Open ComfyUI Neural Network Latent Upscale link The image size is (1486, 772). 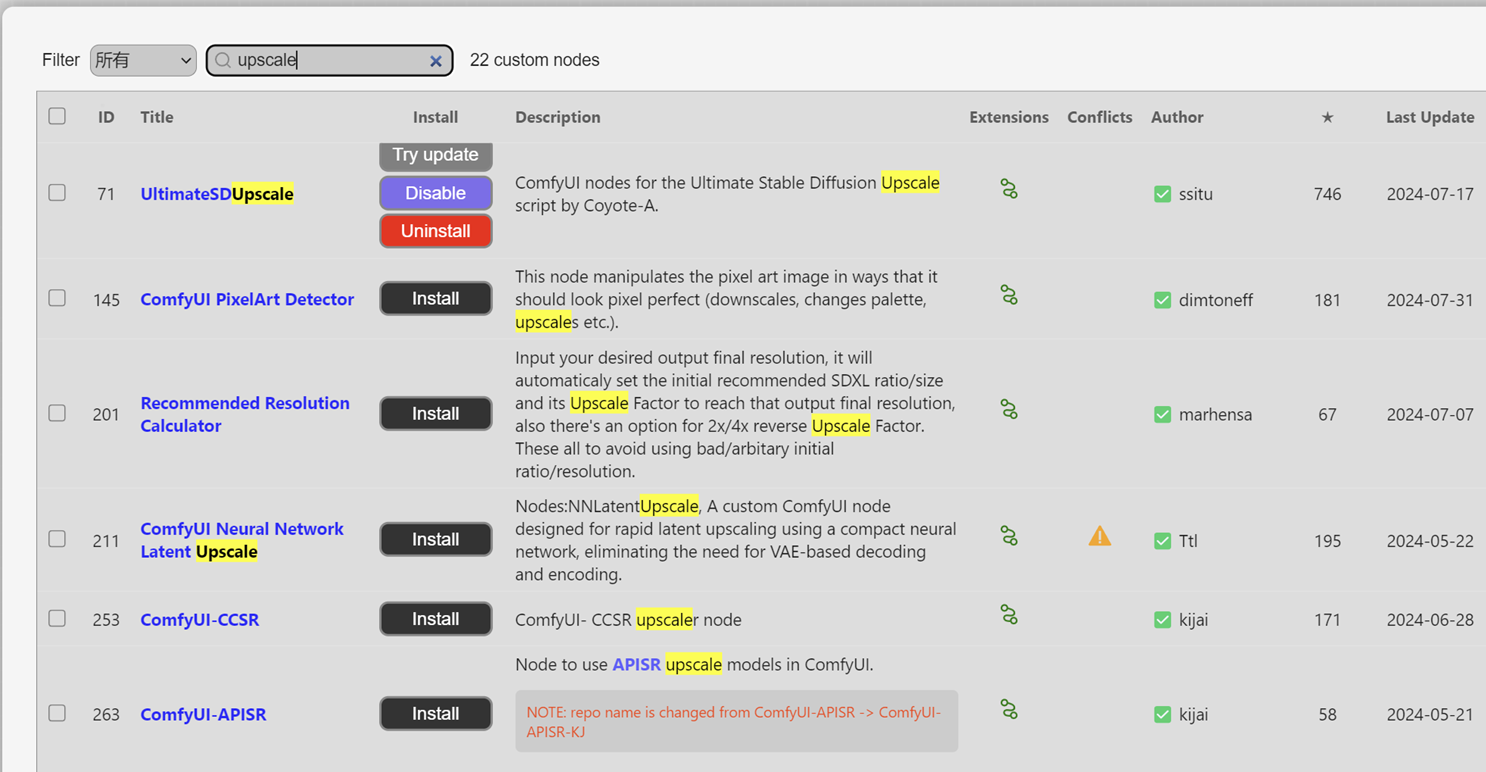(x=242, y=540)
